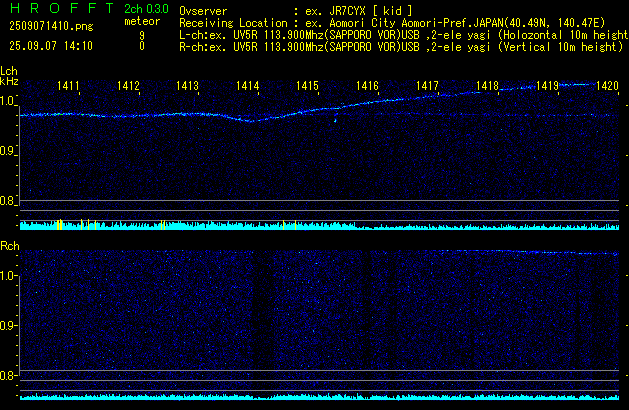629x410 pixels.
Task: Click the Lch cyan signal level bar
Action: tap(319, 225)
